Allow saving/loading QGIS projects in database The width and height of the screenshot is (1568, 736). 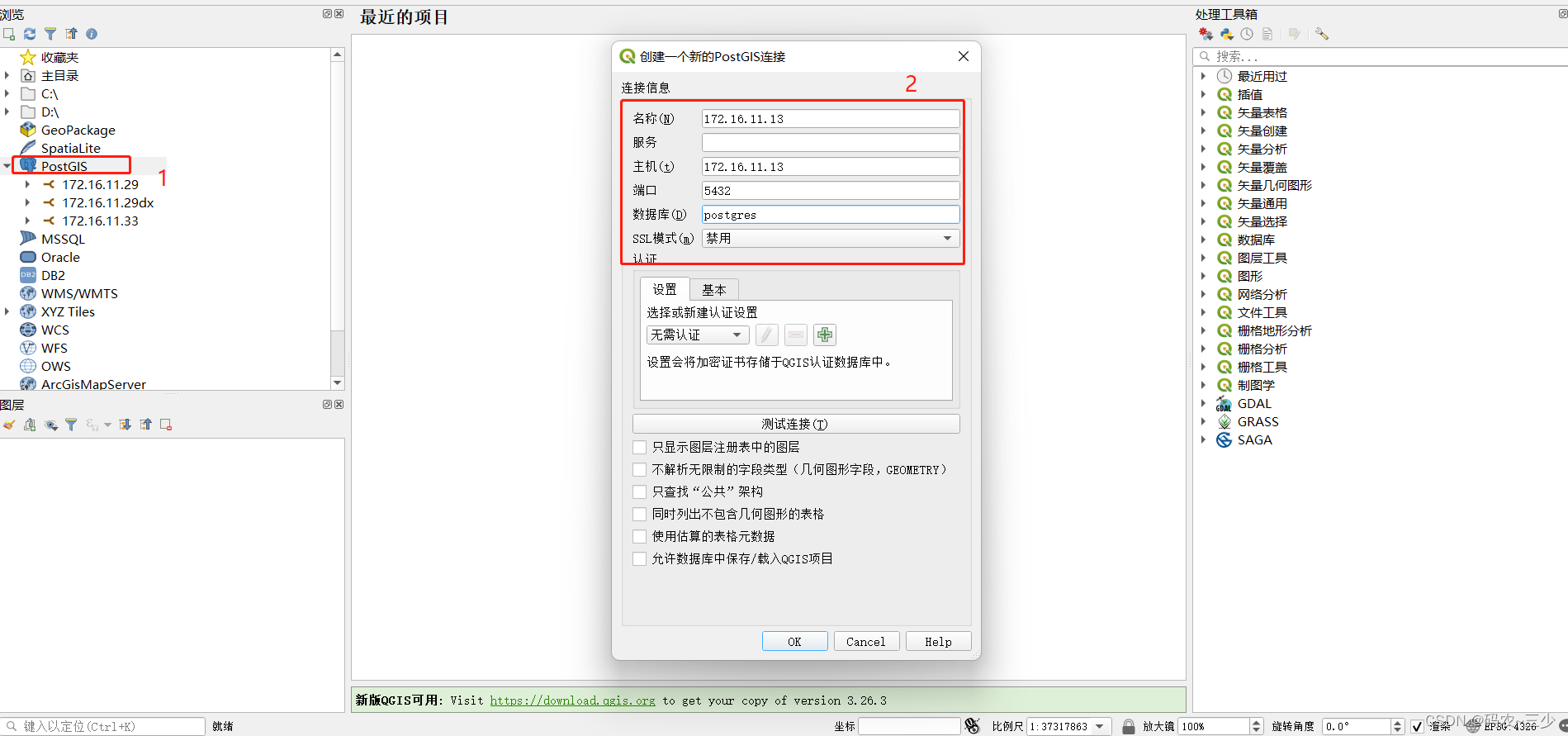[639, 558]
